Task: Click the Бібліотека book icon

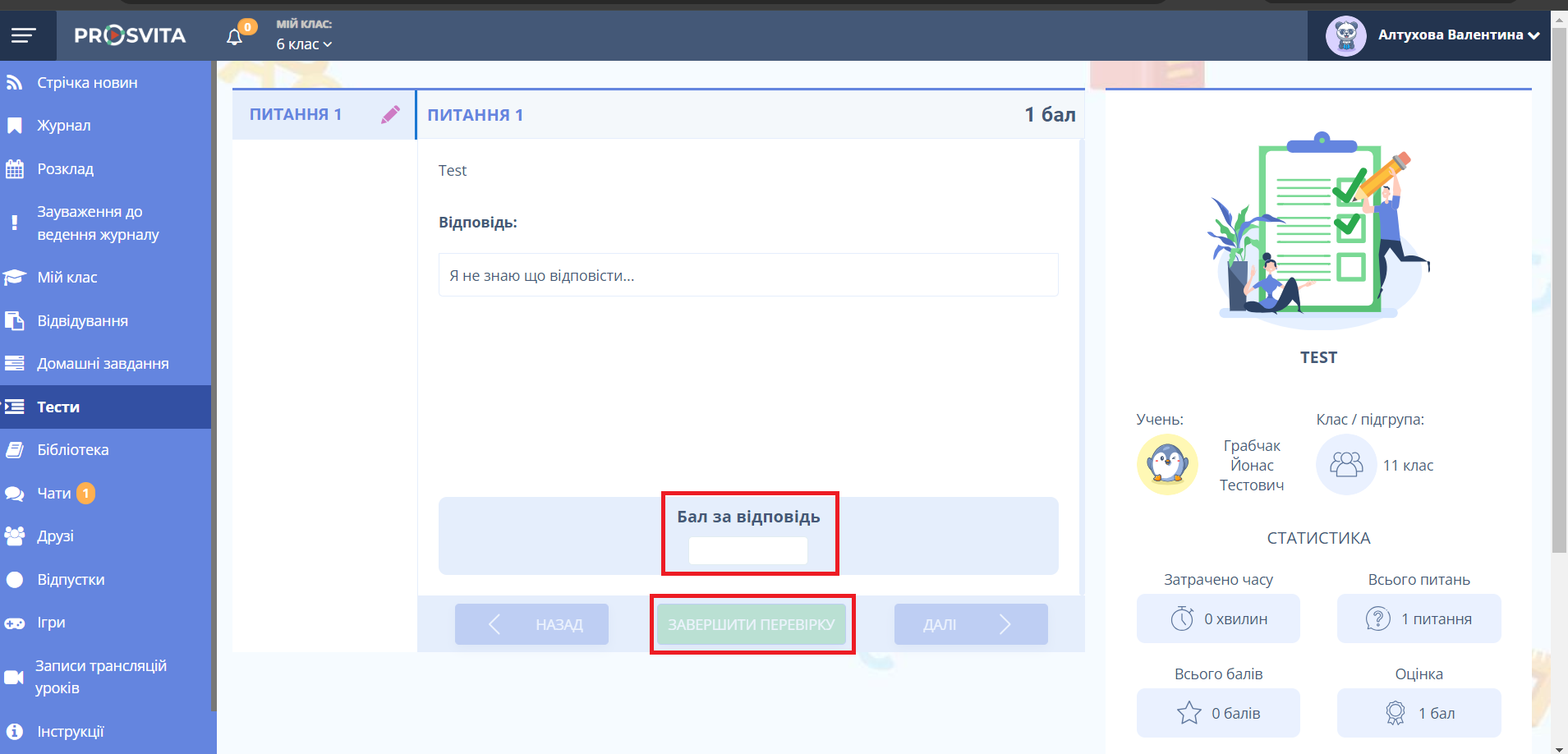Action: [x=15, y=450]
